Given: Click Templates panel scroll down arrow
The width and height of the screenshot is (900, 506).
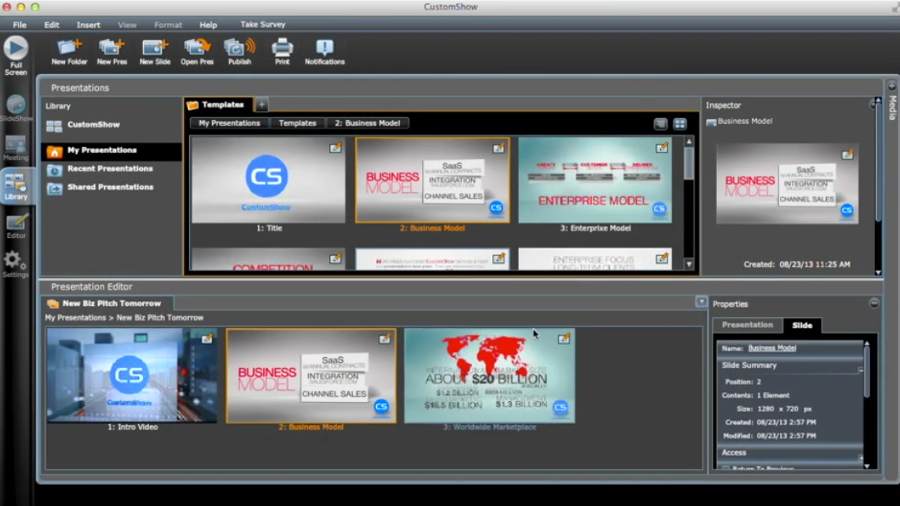Looking at the screenshot, I should tap(689, 264).
